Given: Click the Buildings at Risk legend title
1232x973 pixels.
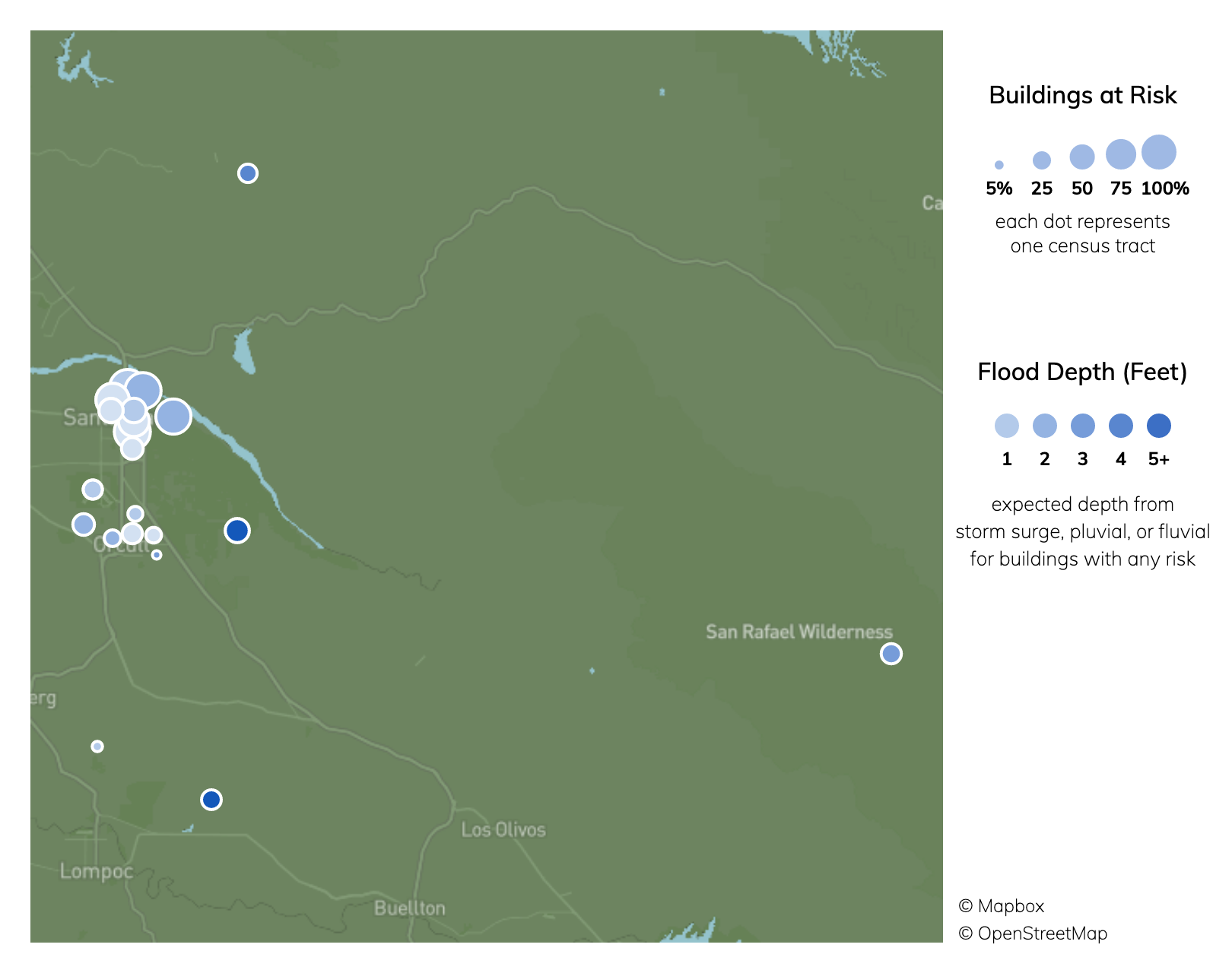Looking at the screenshot, I should (x=1083, y=95).
